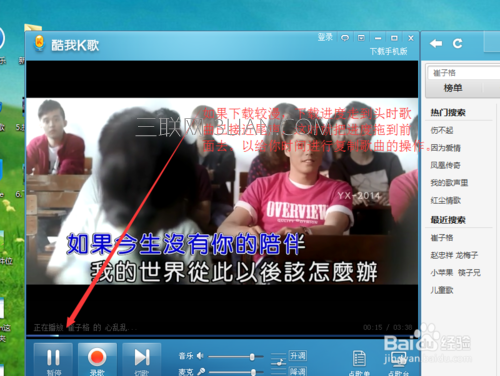Open the feedback speech-bubble icon
500x376 pixels.
(x=345, y=38)
